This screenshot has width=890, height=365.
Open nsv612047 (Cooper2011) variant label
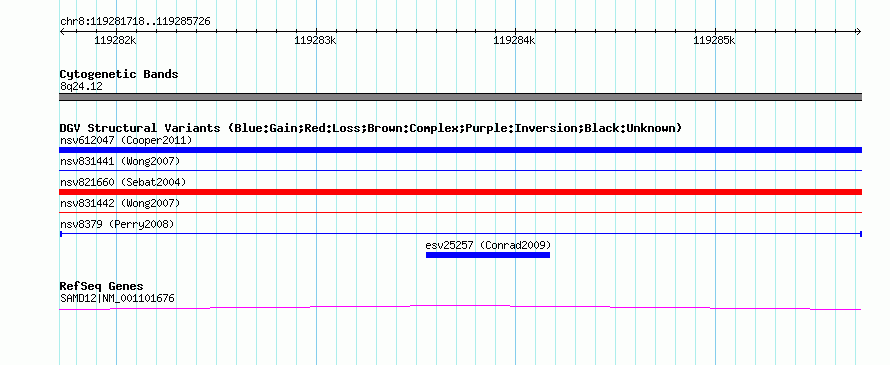pos(126,140)
